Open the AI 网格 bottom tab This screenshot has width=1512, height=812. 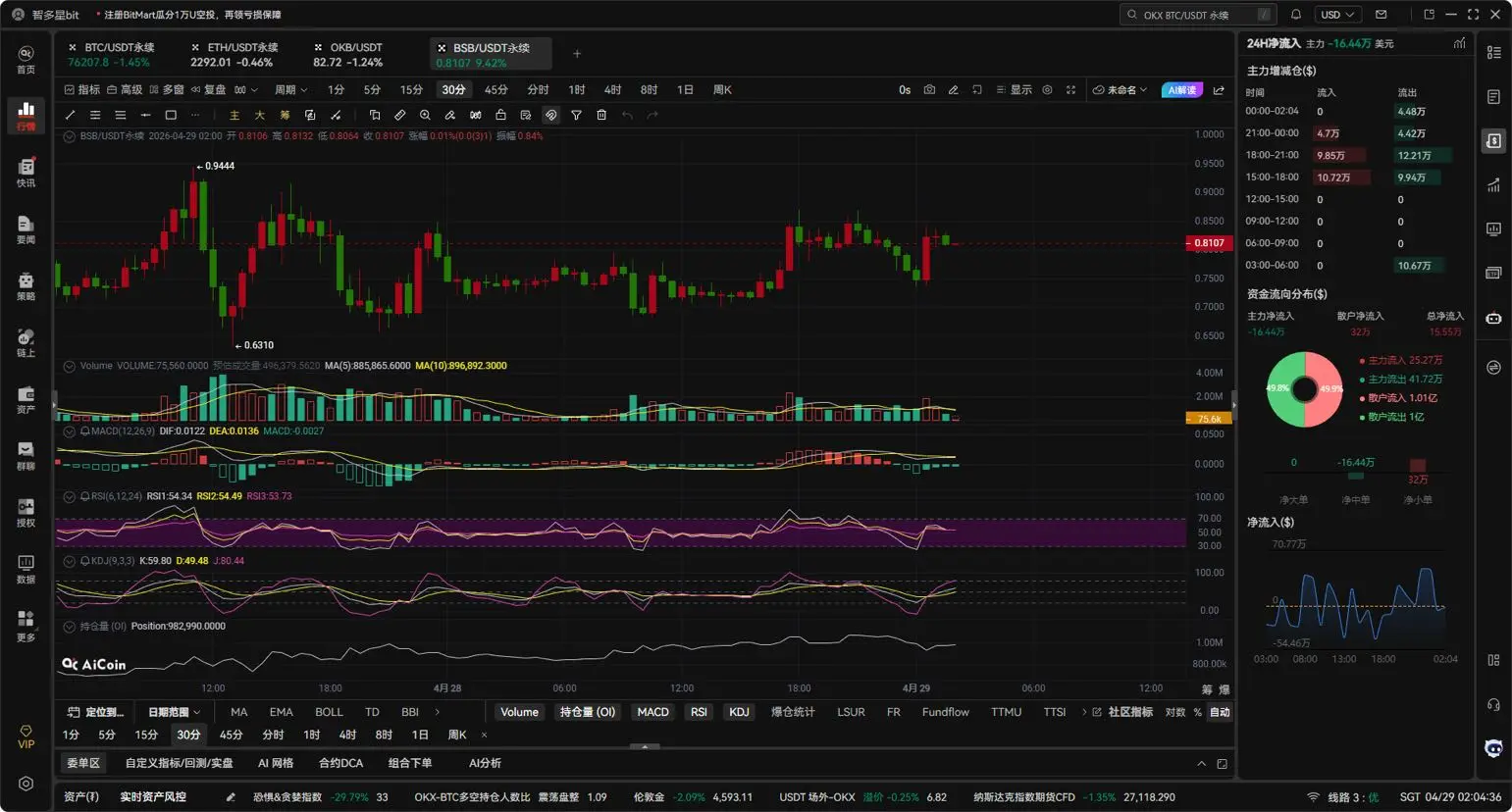(x=276, y=763)
